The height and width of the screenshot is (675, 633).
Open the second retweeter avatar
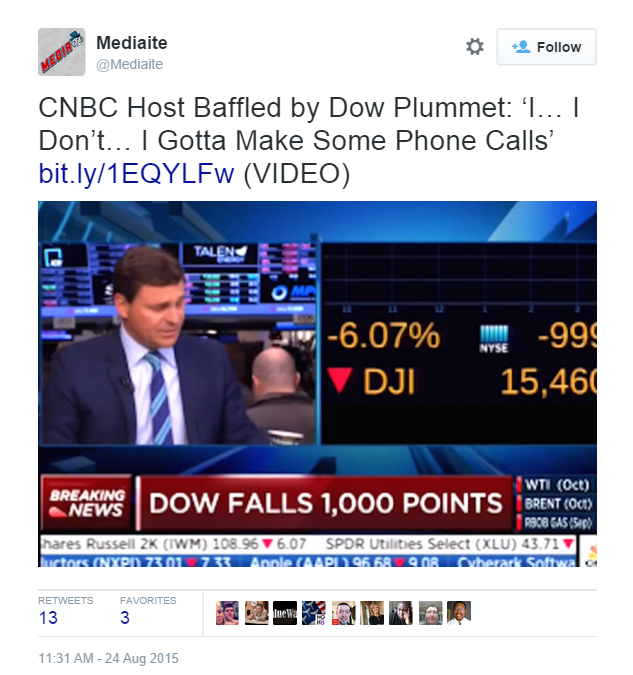click(x=256, y=613)
